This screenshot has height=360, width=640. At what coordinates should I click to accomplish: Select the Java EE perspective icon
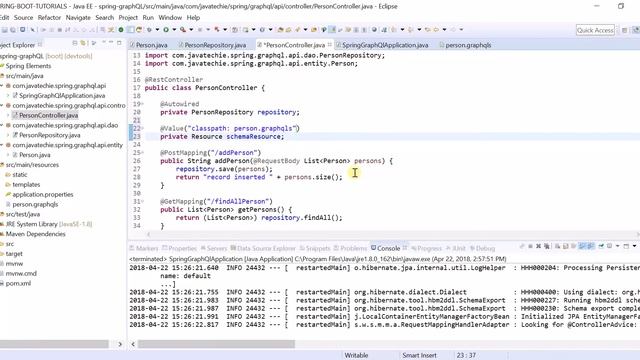click(x=636, y=30)
